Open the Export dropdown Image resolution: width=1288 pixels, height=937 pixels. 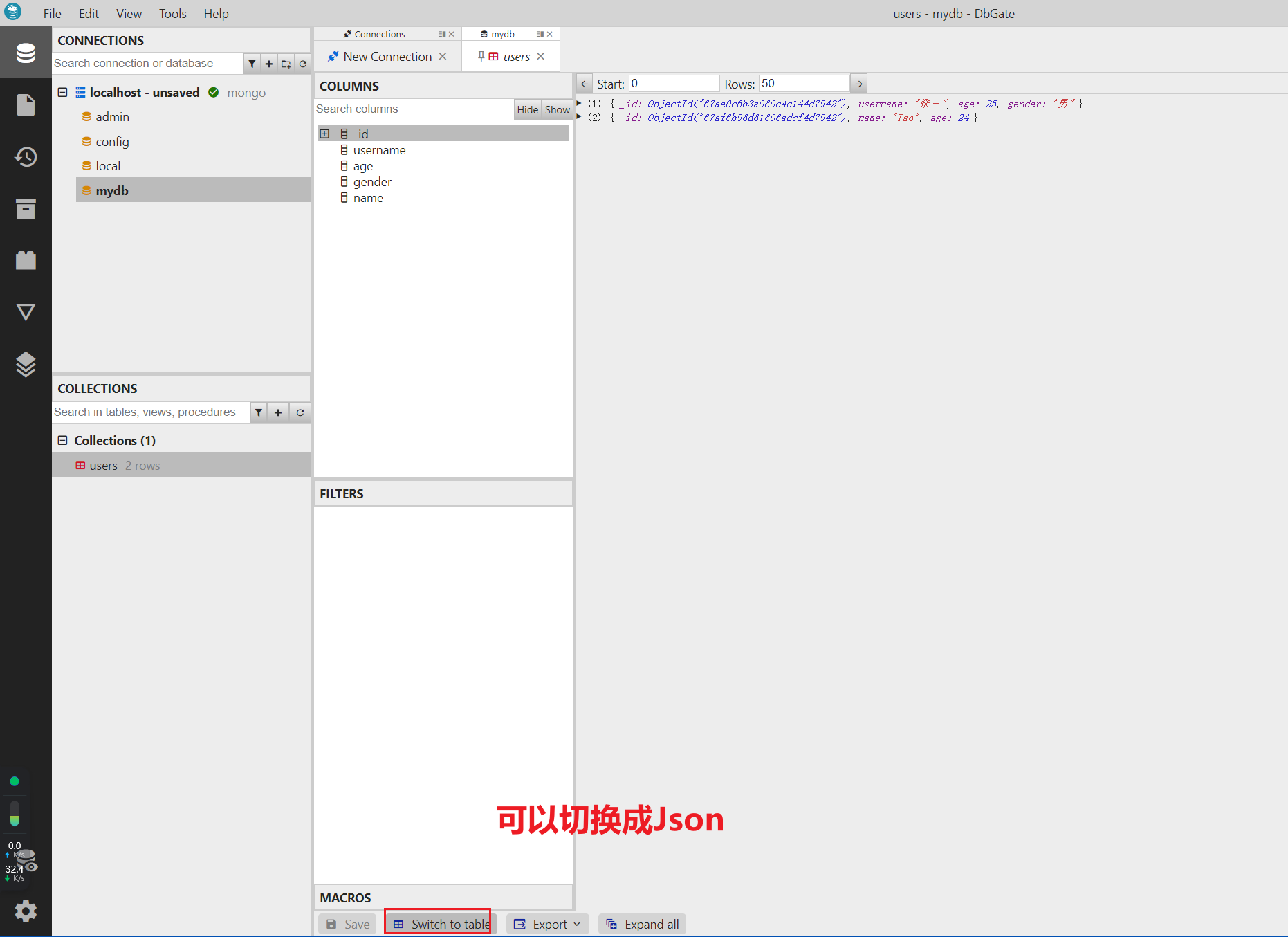coord(547,924)
